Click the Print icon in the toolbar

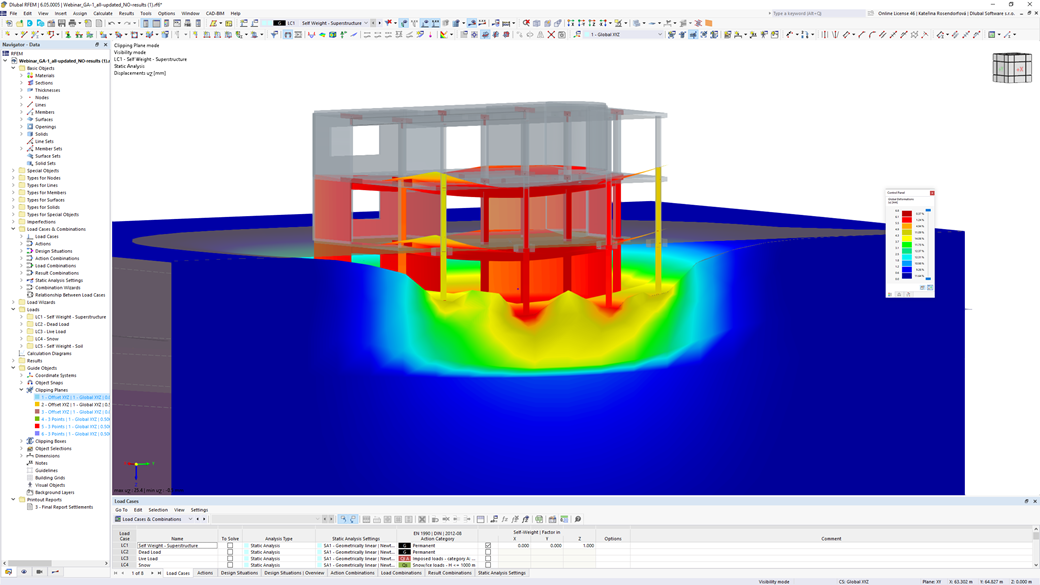[72, 22]
